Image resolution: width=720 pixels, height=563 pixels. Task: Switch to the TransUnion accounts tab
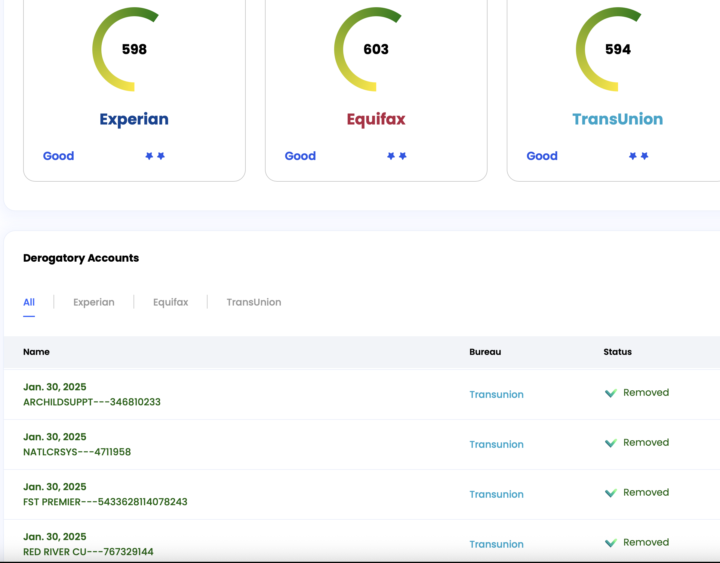coord(253,302)
